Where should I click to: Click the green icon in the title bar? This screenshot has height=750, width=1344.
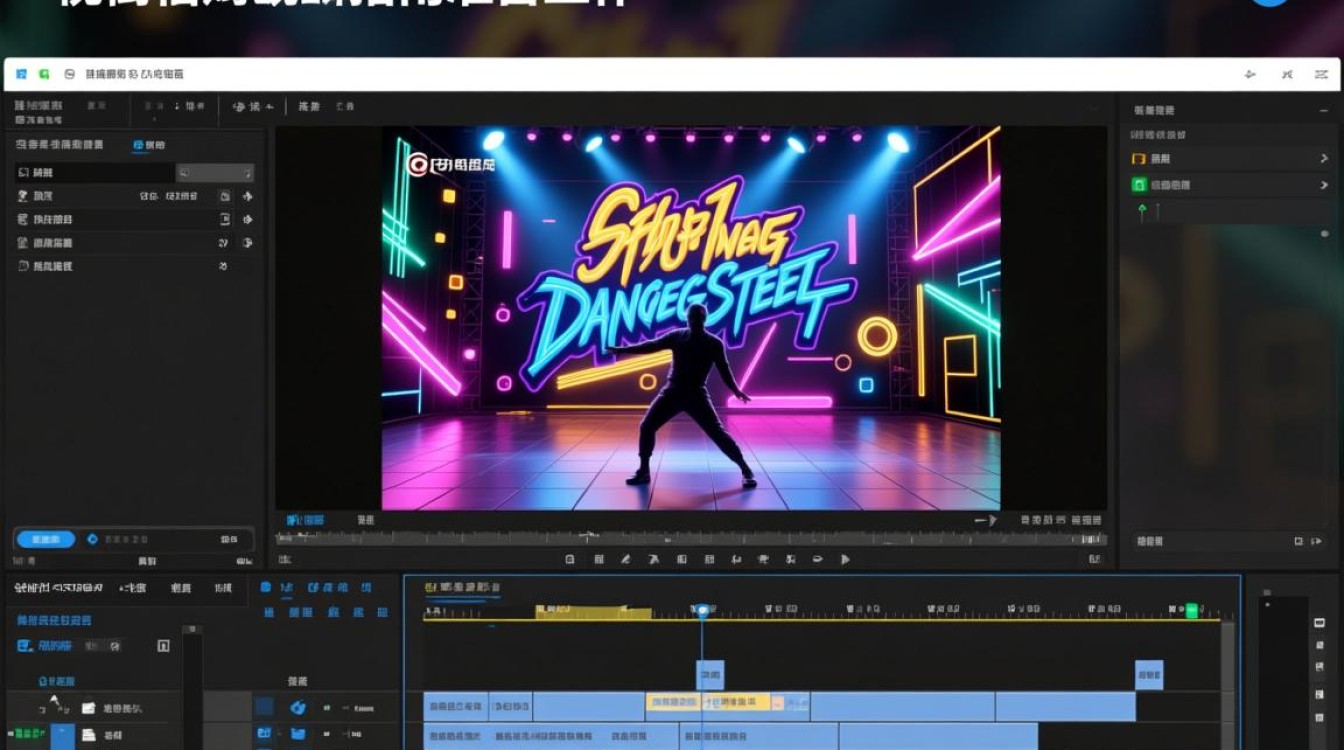[44, 74]
